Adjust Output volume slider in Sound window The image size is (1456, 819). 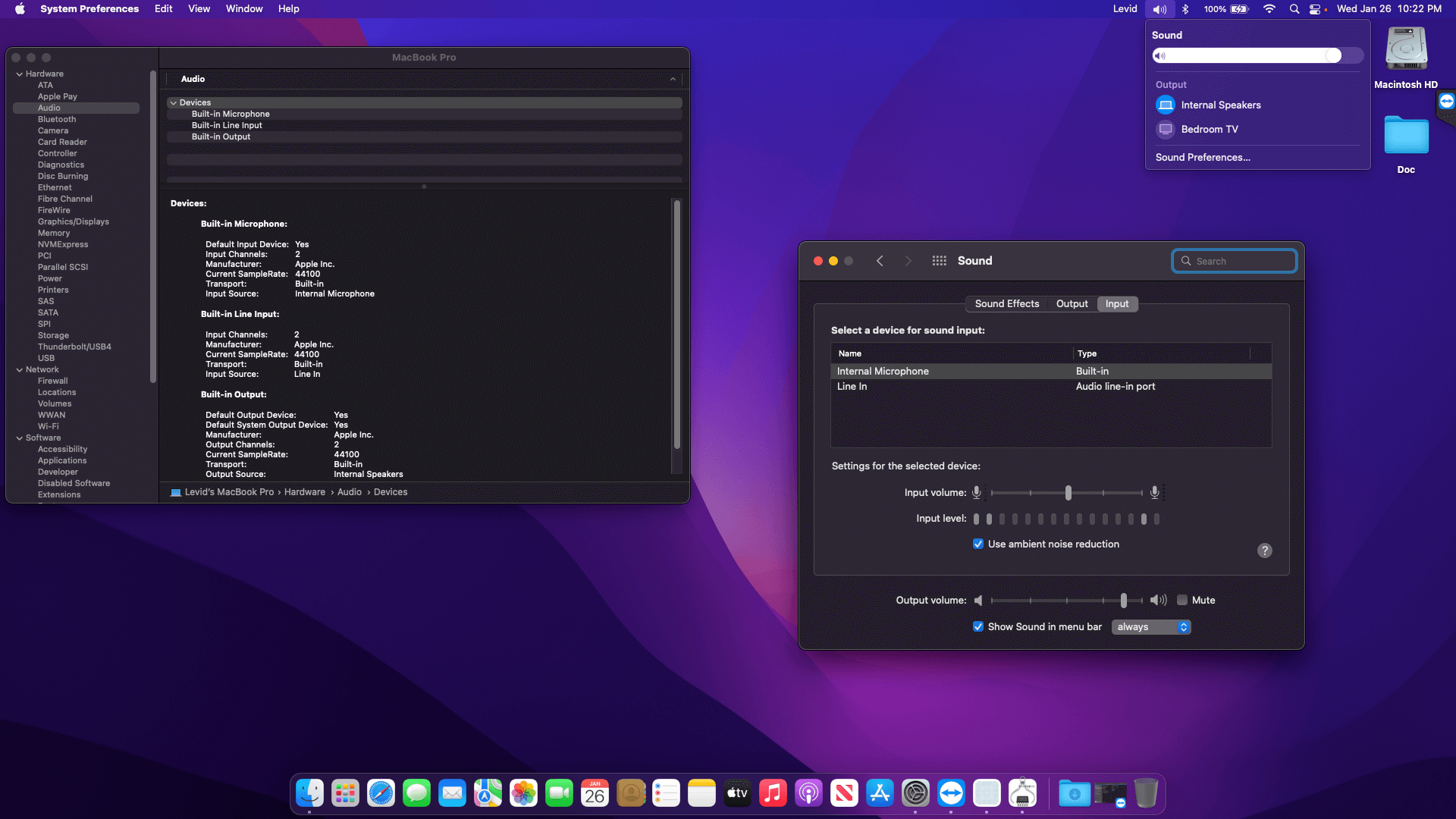click(x=1123, y=600)
